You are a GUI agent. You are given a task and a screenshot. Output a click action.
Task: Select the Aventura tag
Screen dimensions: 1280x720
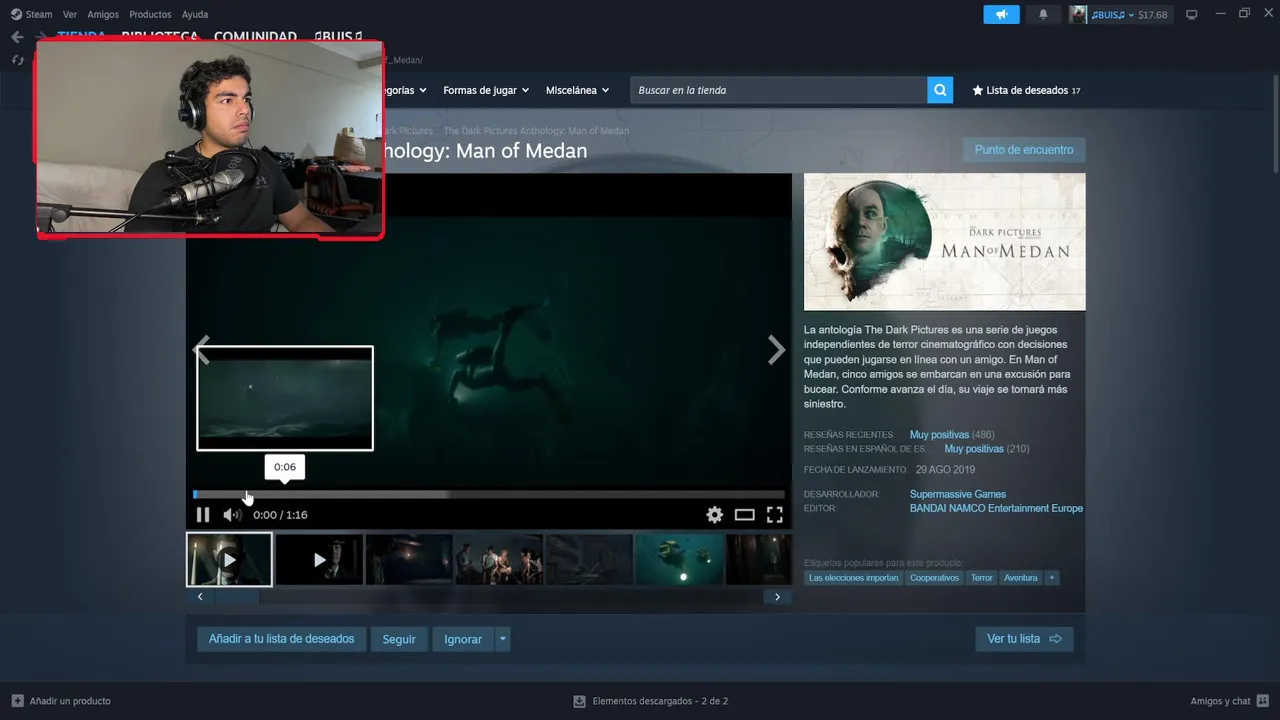[1021, 578]
